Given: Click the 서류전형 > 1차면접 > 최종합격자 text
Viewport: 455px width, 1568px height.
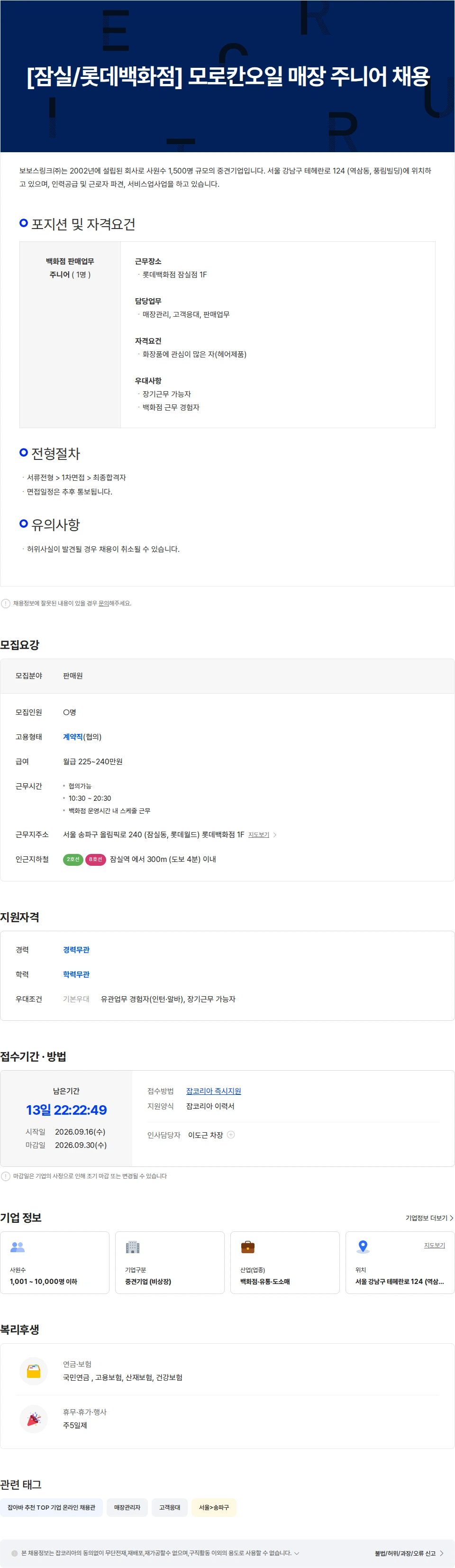Looking at the screenshot, I should (76, 477).
